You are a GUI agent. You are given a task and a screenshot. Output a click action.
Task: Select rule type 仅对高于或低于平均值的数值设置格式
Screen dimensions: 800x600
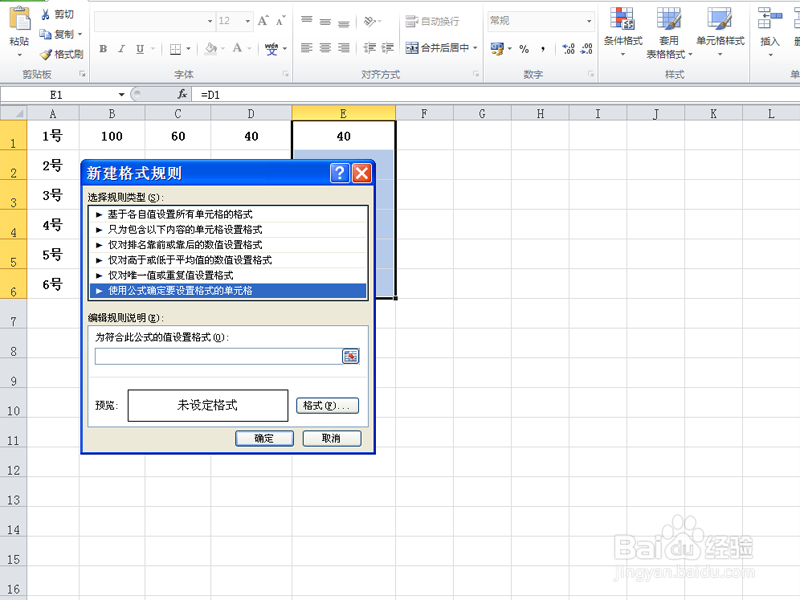point(228,260)
